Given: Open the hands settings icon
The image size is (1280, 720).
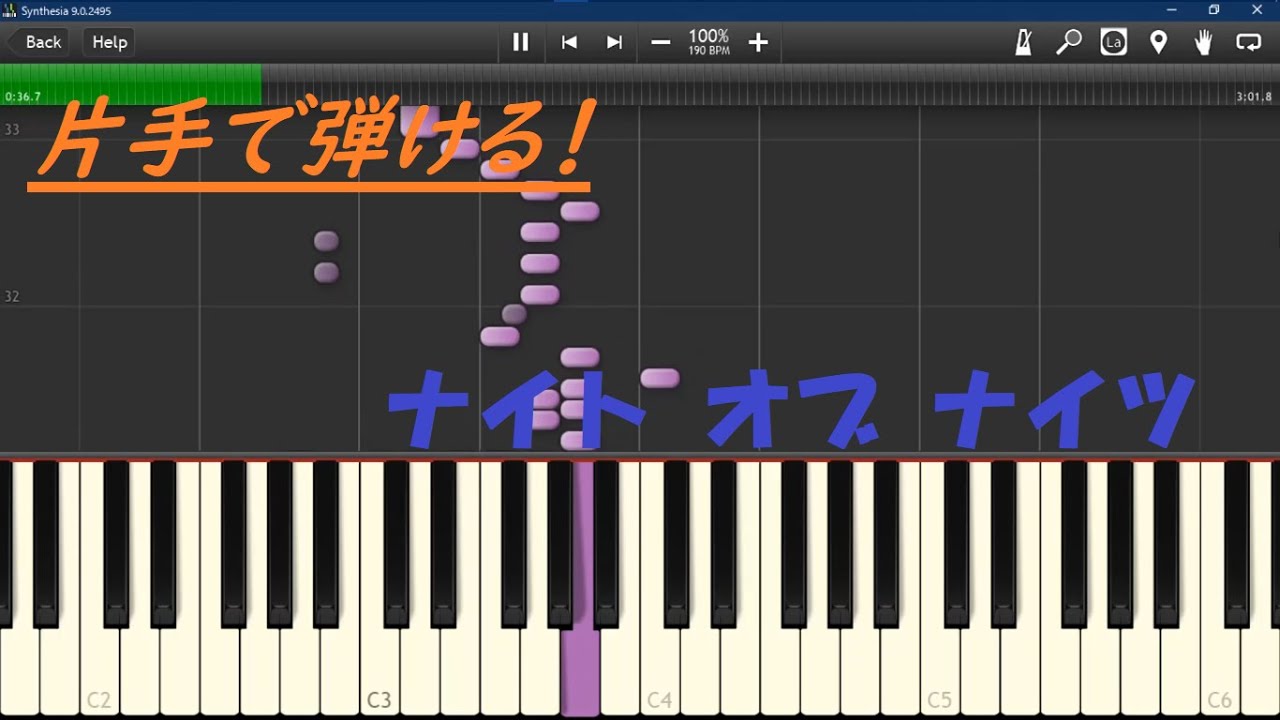Looking at the screenshot, I should click(1204, 42).
